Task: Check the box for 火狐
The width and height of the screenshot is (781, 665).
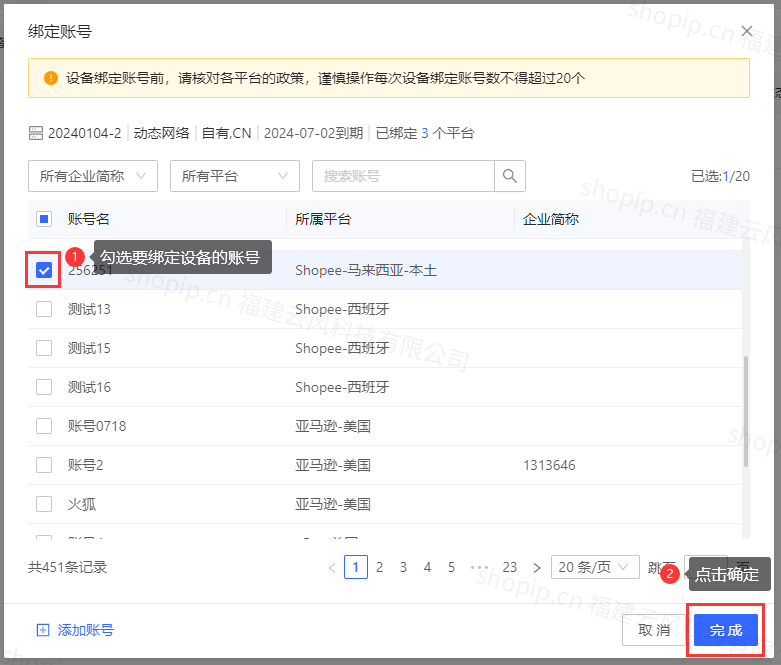Action: point(44,504)
